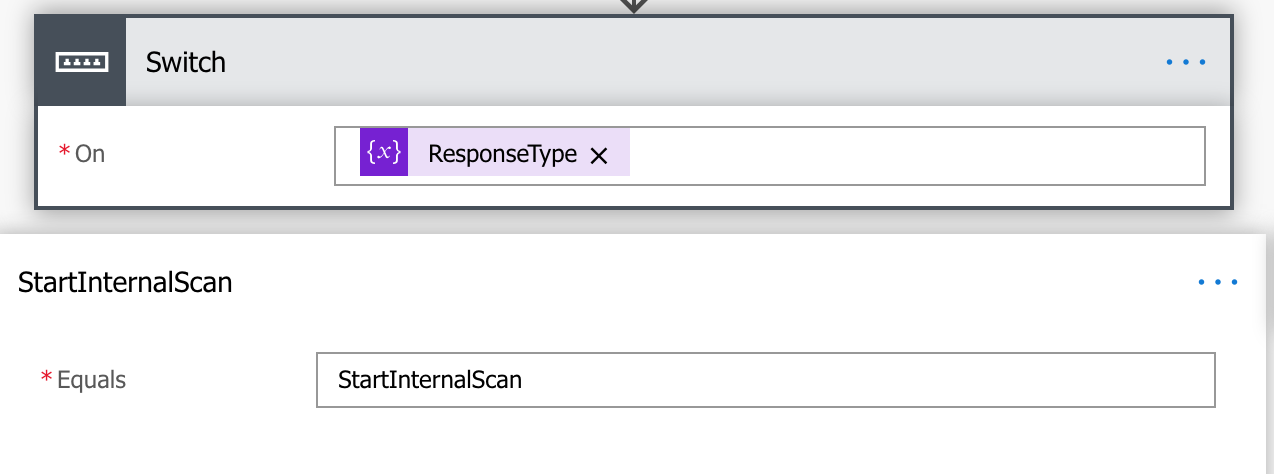1274x474 pixels.
Task: Click the connector arrow above the Switch
Action: point(633,5)
